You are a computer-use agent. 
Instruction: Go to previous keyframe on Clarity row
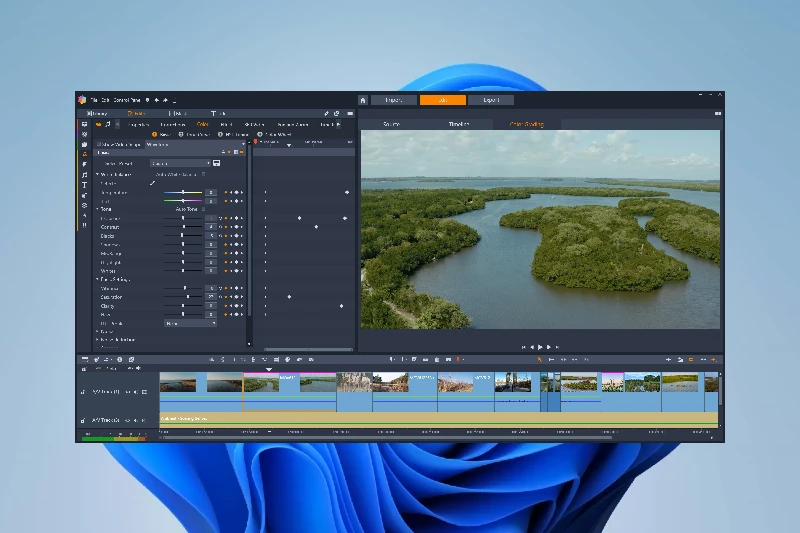pos(231,306)
